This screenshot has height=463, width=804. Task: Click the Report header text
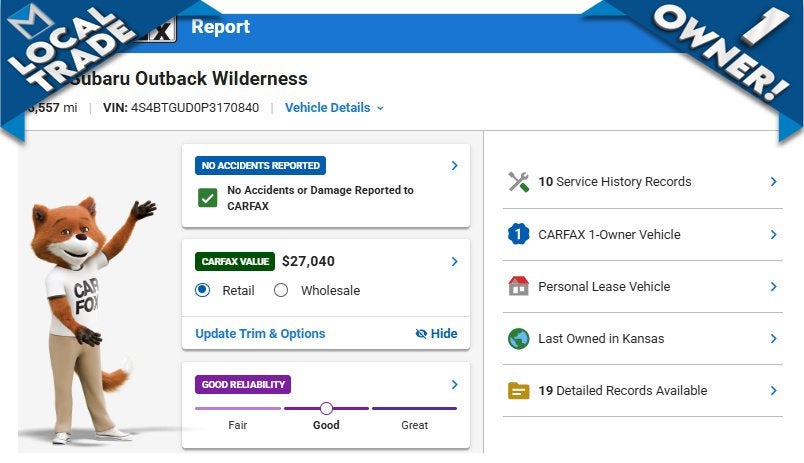point(220,27)
